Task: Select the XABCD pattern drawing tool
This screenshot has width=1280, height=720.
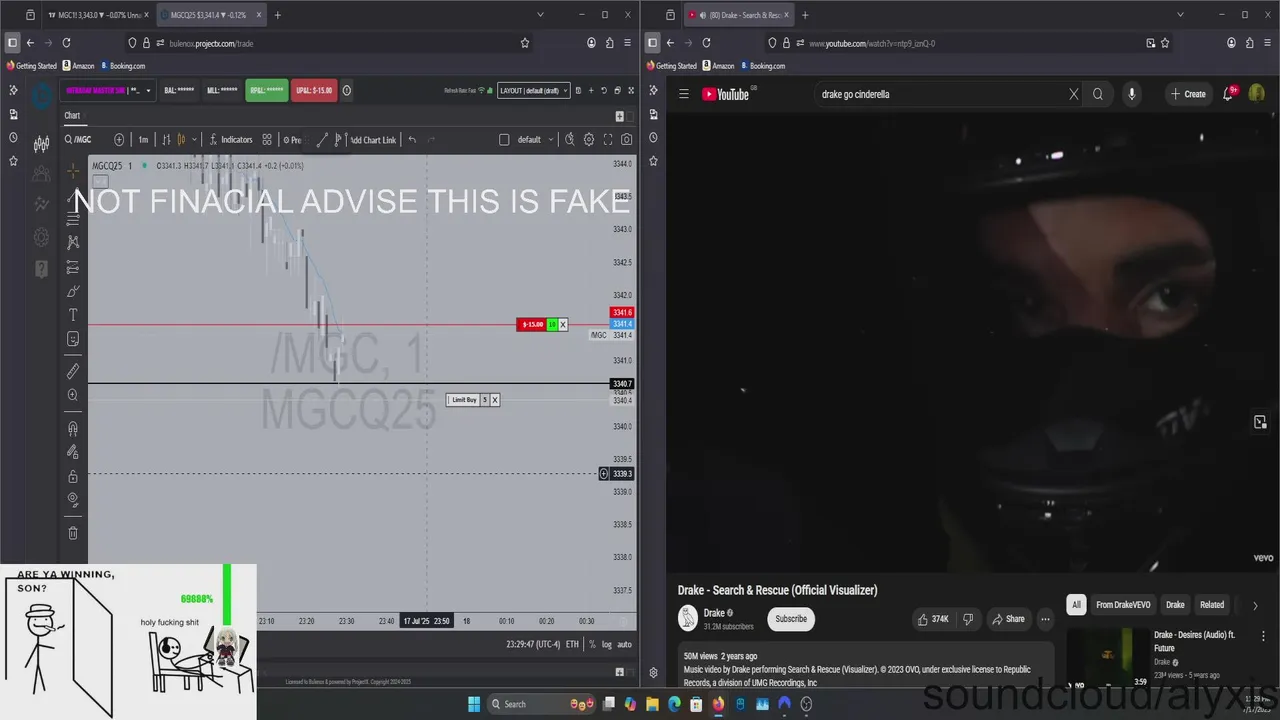Action: click(73, 242)
